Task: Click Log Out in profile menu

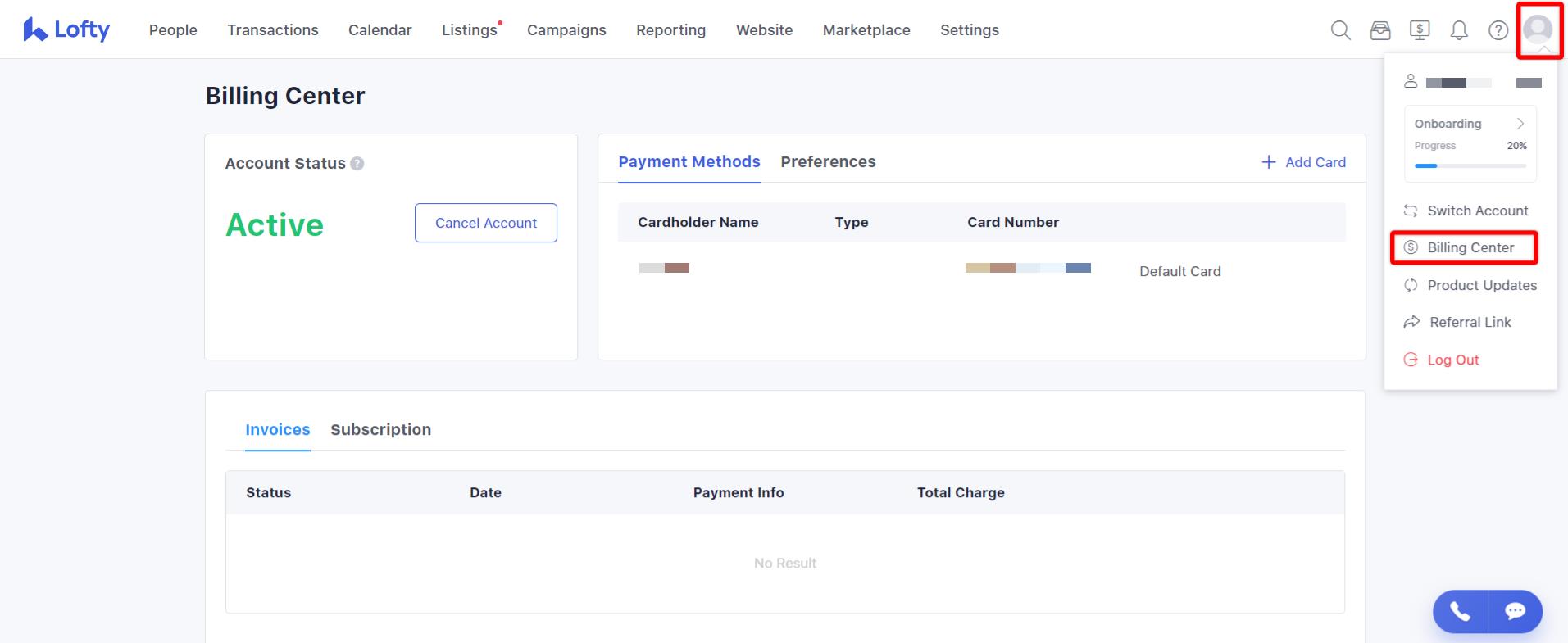Action: [1452, 360]
